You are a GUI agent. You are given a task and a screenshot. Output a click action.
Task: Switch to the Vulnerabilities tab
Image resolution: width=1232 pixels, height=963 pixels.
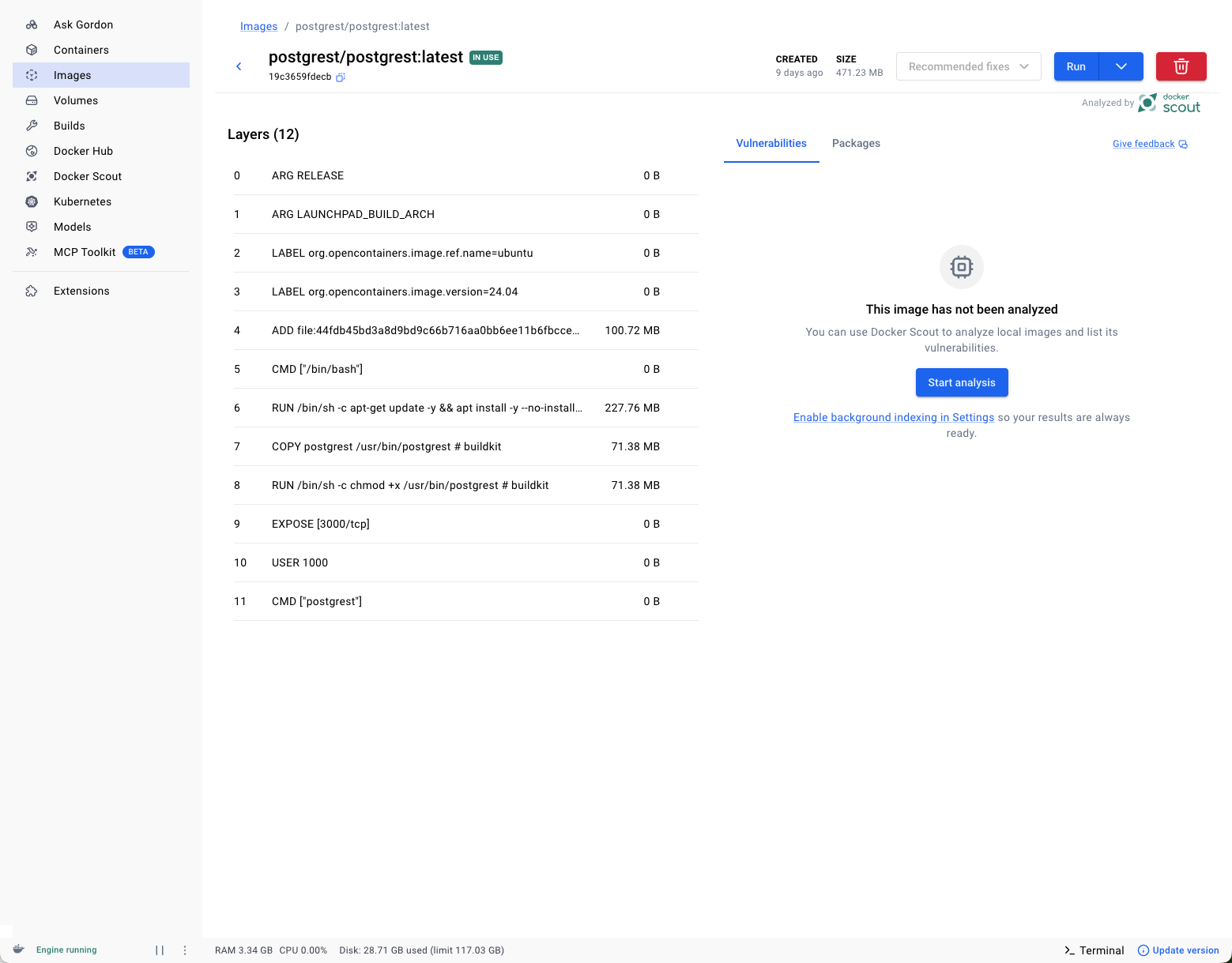pyautogui.click(x=771, y=143)
